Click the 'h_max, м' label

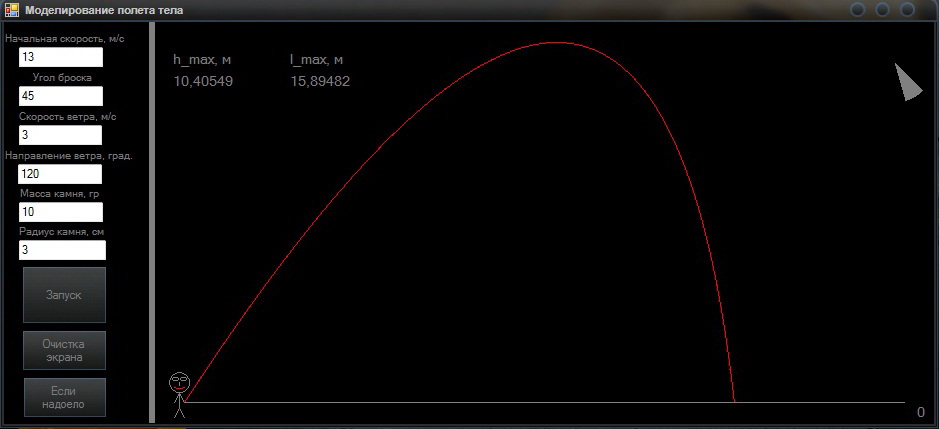202,60
